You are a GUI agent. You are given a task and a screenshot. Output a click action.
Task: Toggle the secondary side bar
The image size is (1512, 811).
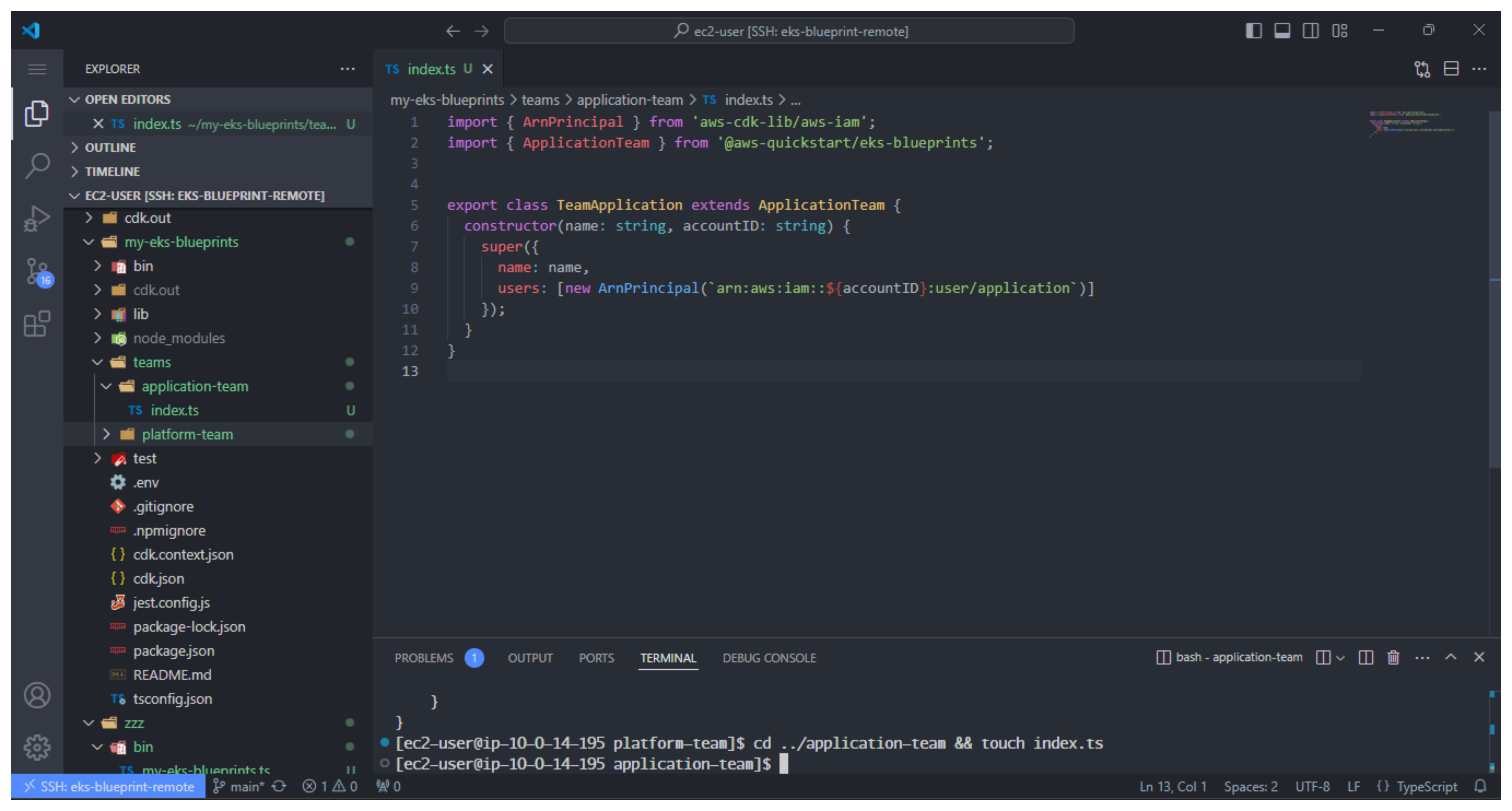click(1311, 31)
